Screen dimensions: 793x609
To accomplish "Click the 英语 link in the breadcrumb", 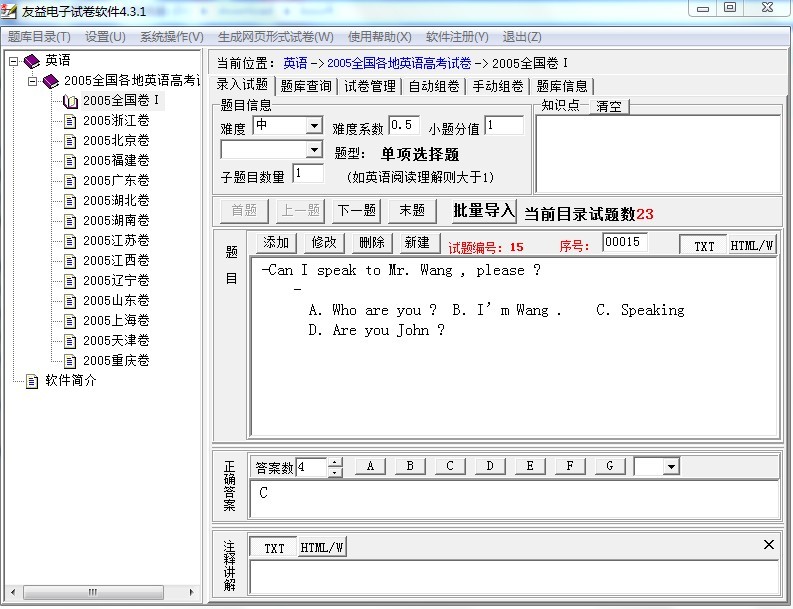I will [295, 64].
